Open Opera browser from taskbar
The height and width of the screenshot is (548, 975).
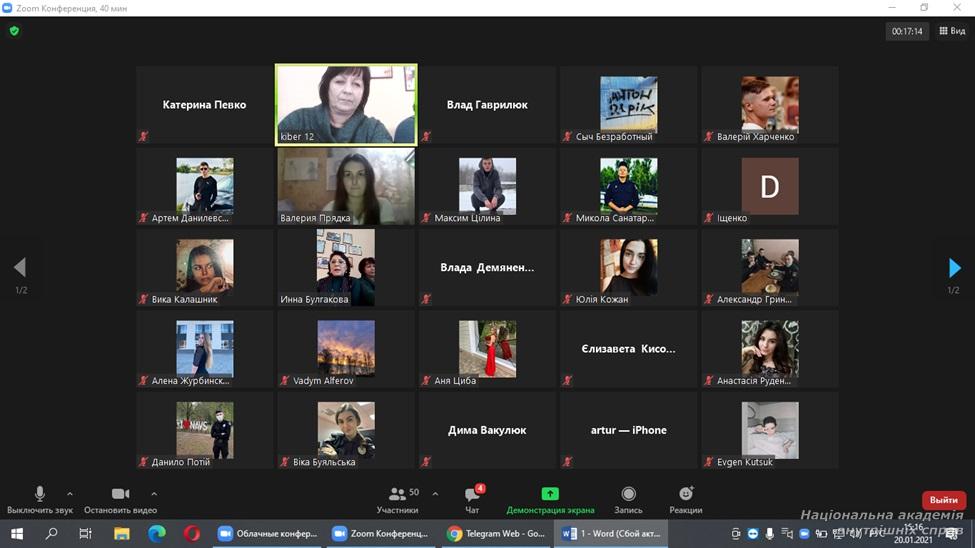point(192,534)
